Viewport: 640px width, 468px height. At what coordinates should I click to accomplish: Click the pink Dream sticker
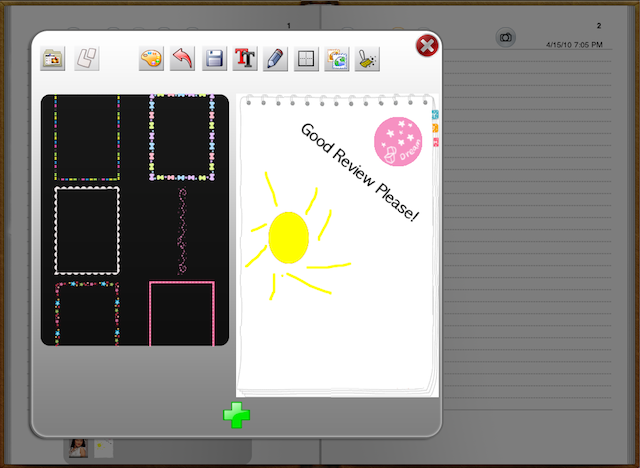(x=397, y=141)
